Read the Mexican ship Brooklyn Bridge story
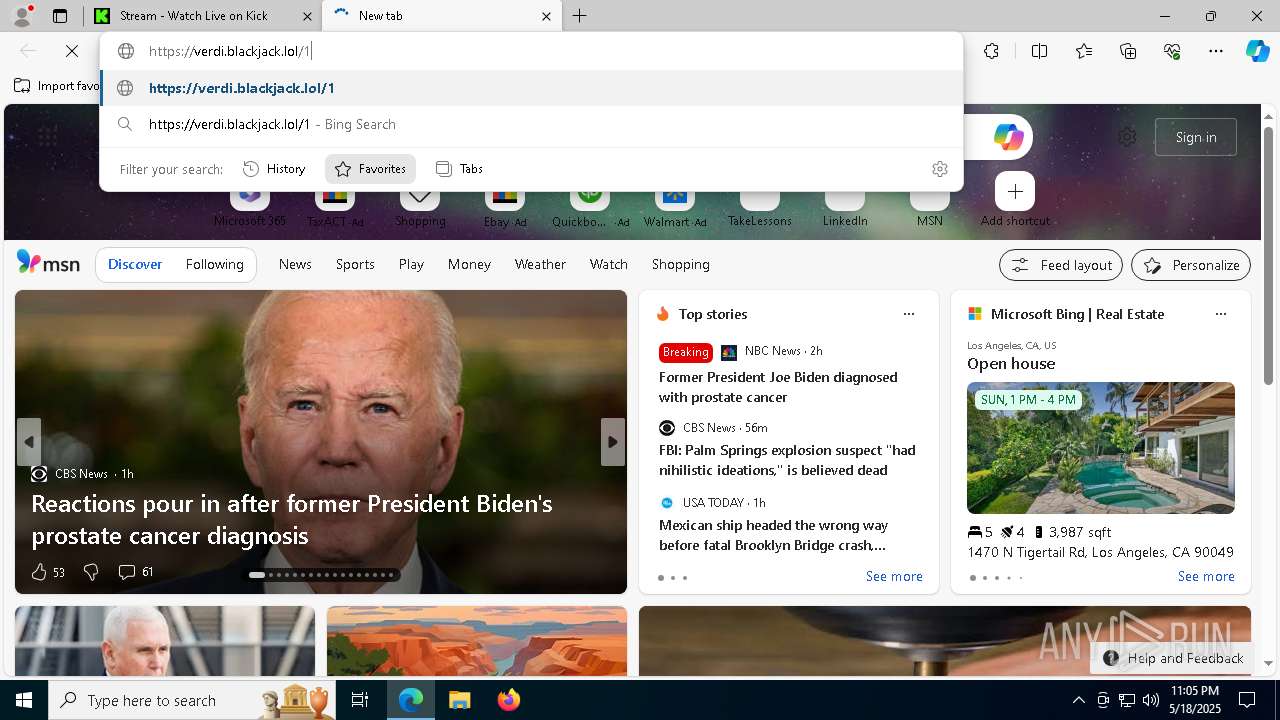Viewport: 1280px width, 720px height. point(773,535)
